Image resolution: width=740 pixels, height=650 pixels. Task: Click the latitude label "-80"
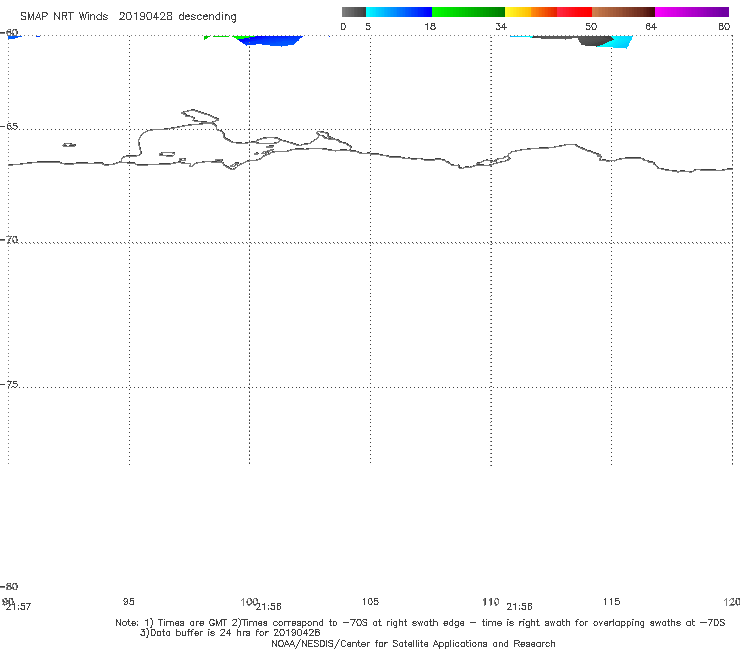[9, 587]
